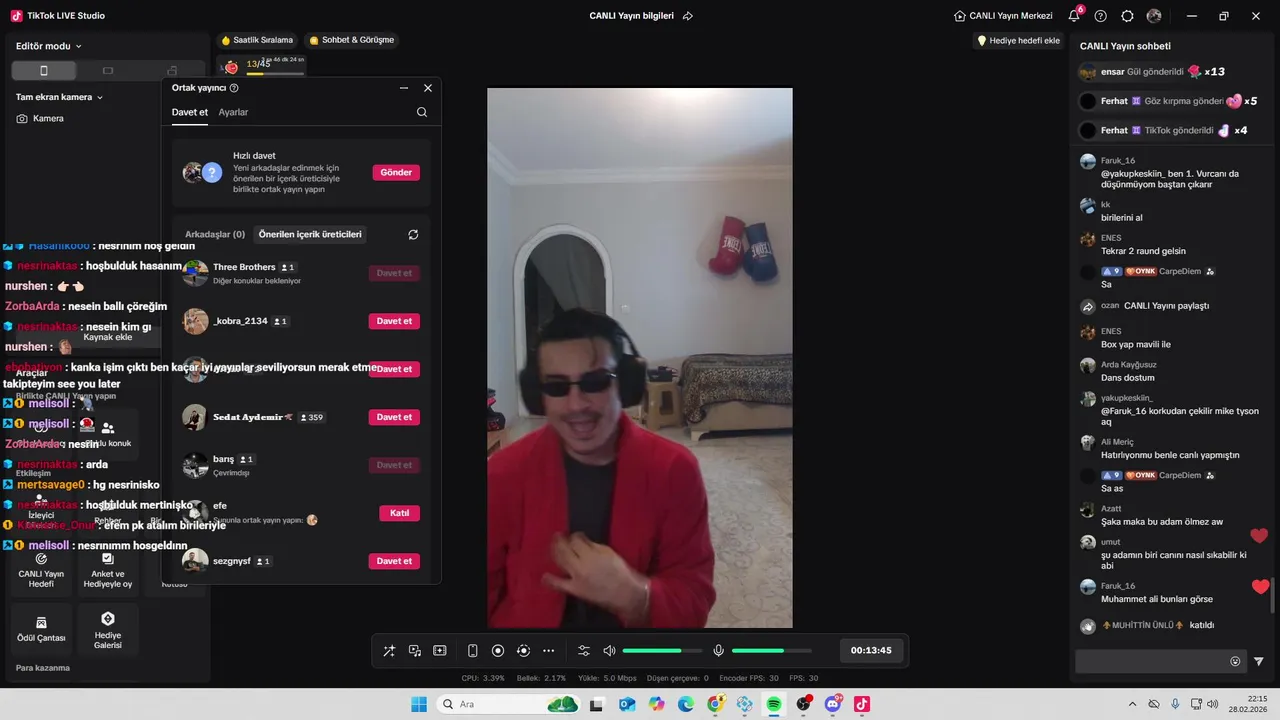Open the effects magic wand tool

coord(389,651)
